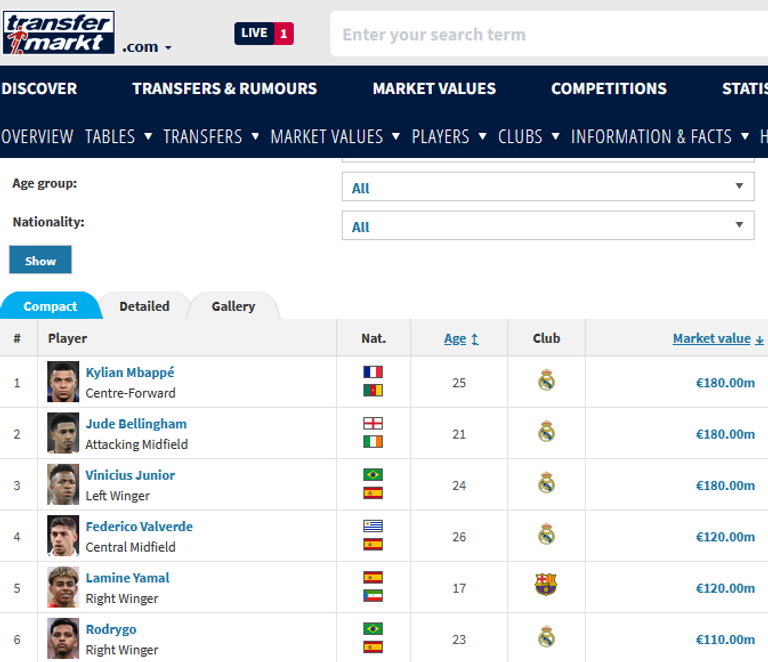Image resolution: width=768 pixels, height=662 pixels.
Task: Click the England flag next to Bellingham
Action: click(373, 423)
